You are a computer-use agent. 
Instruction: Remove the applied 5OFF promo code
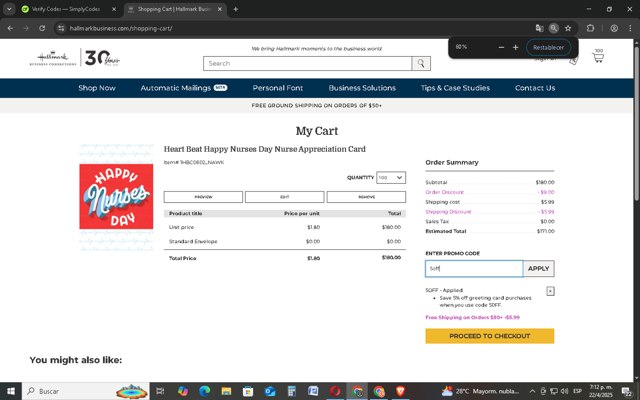pyautogui.click(x=550, y=291)
